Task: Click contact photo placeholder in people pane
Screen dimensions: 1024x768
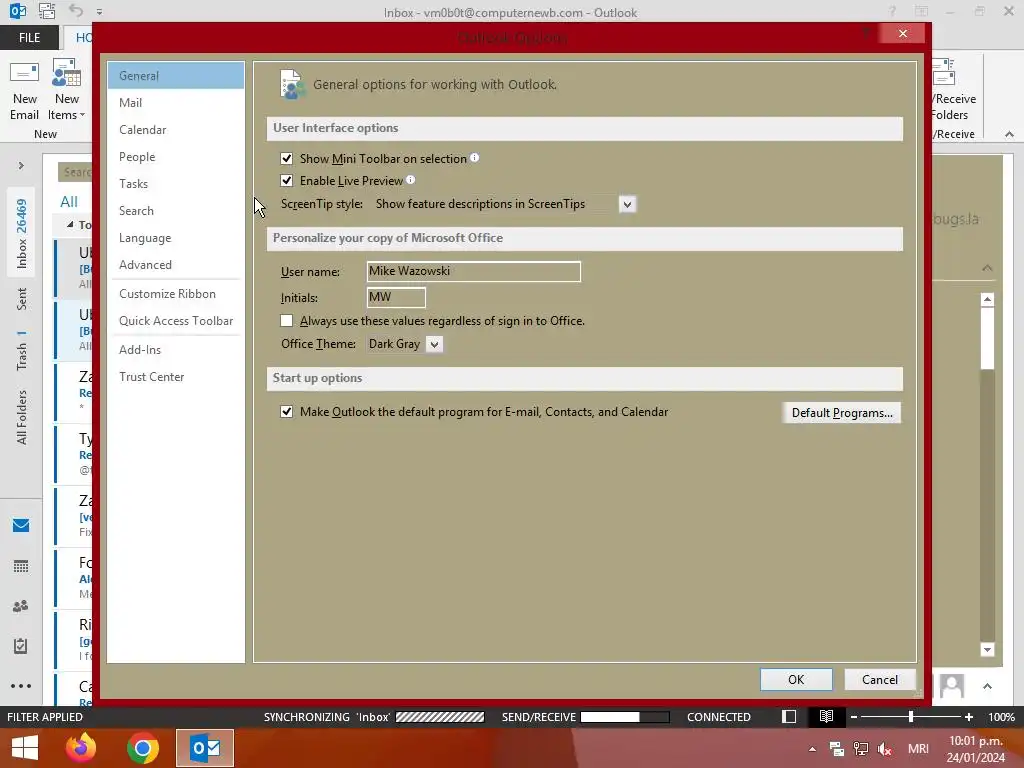Action: [952, 686]
